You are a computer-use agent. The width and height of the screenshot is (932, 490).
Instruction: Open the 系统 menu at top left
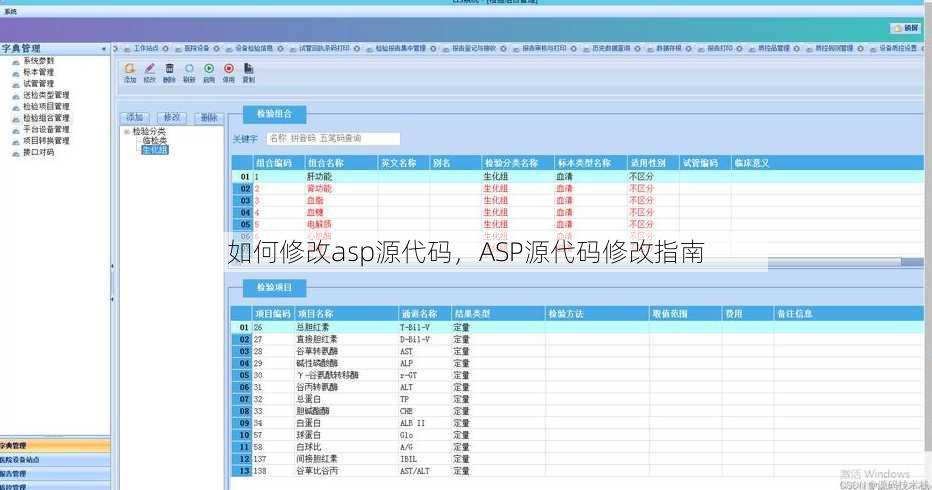coord(10,11)
